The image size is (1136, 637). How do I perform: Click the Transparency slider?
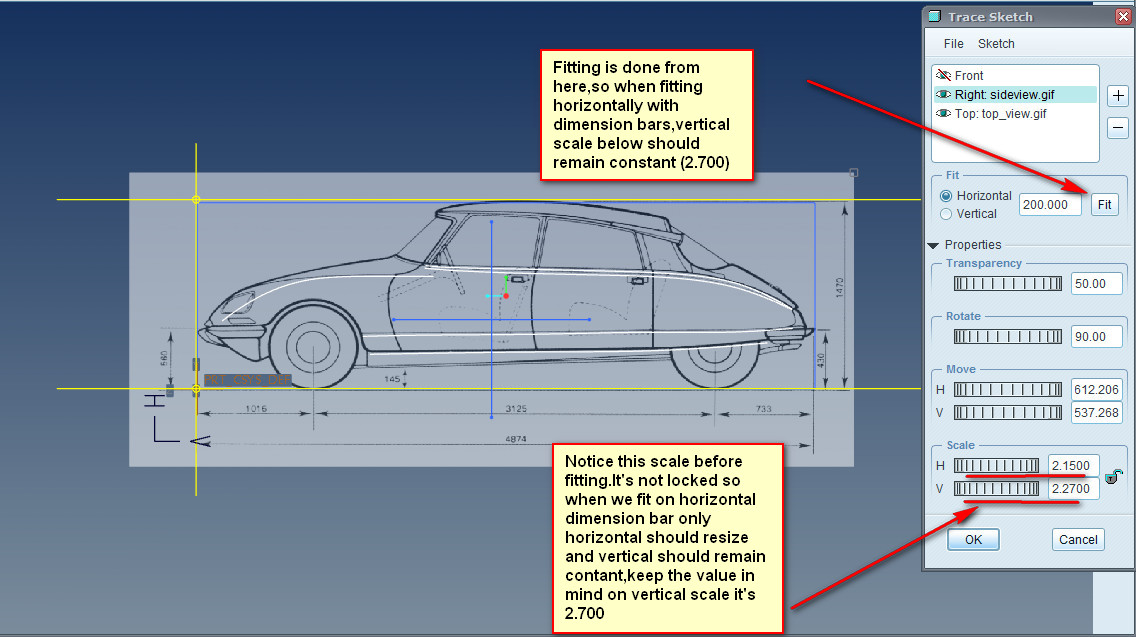pos(1008,283)
